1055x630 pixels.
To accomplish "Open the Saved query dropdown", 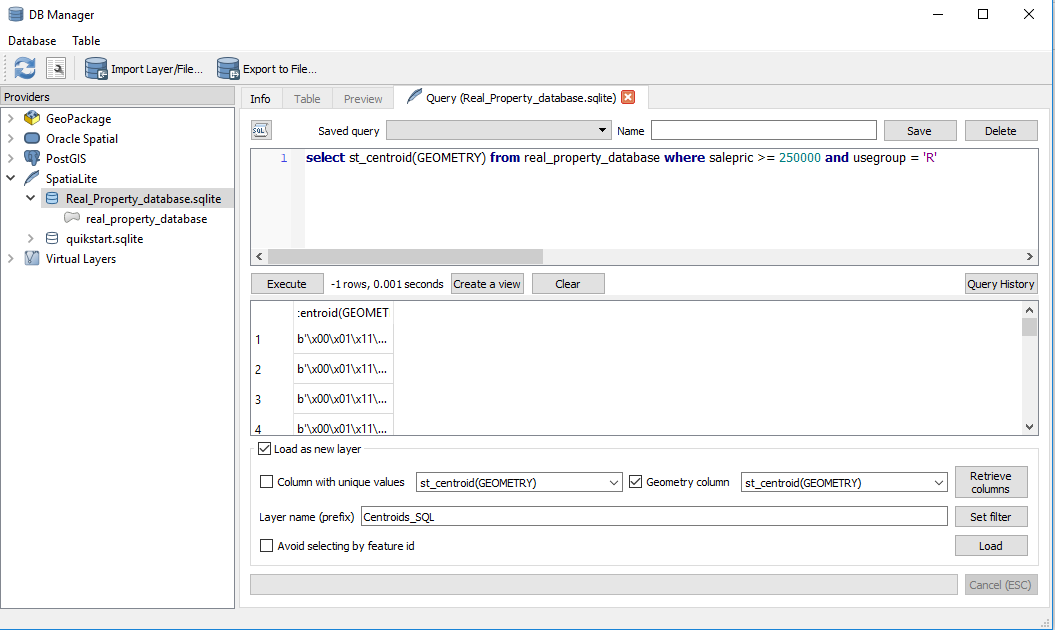I will click(499, 131).
